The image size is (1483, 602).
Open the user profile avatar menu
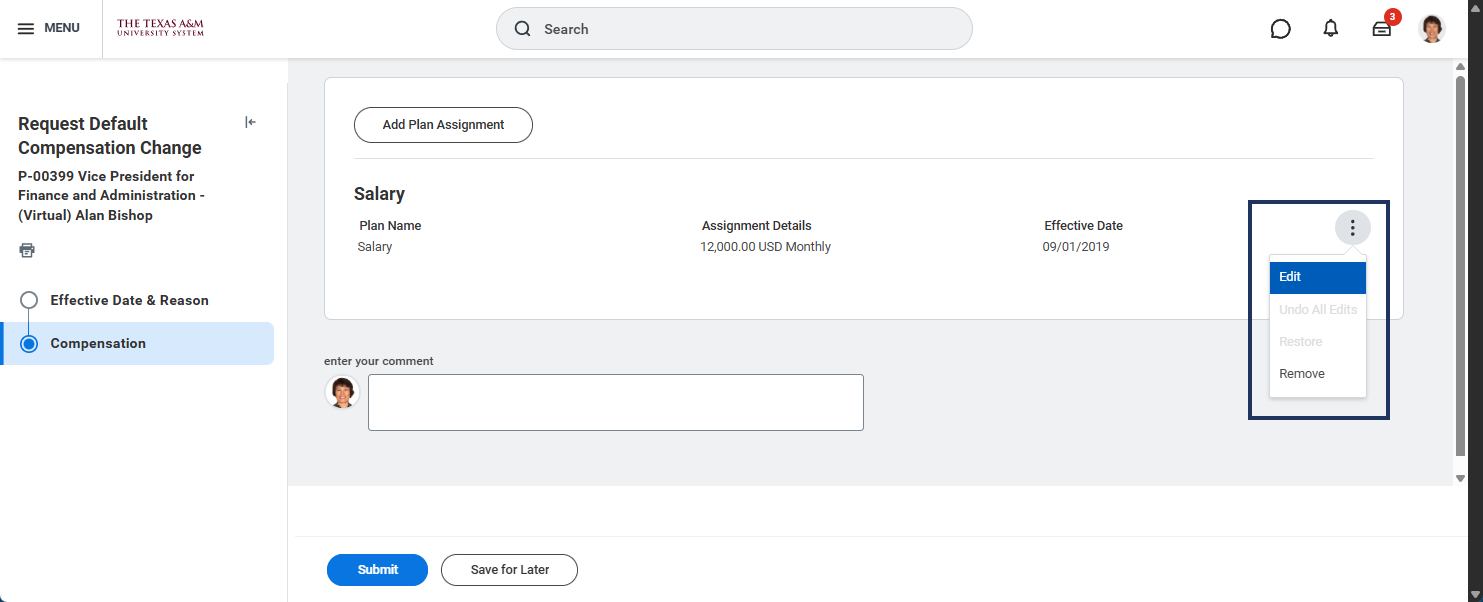(1432, 29)
